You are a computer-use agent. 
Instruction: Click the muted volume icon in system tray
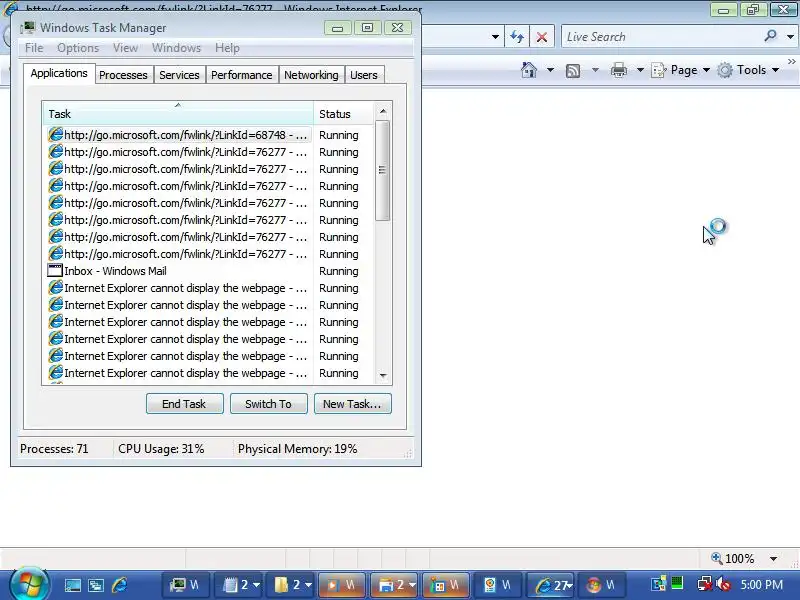click(723, 584)
